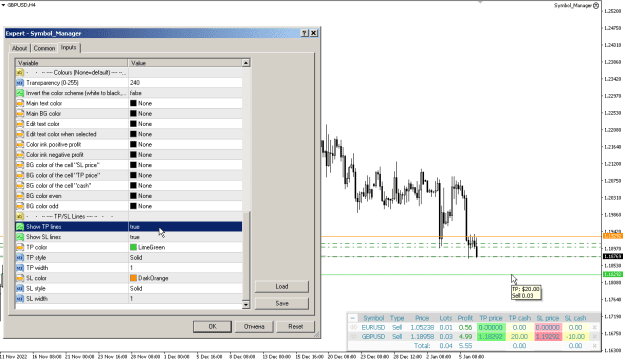Click the scroll down arrow of inputs list

pos(246,305)
